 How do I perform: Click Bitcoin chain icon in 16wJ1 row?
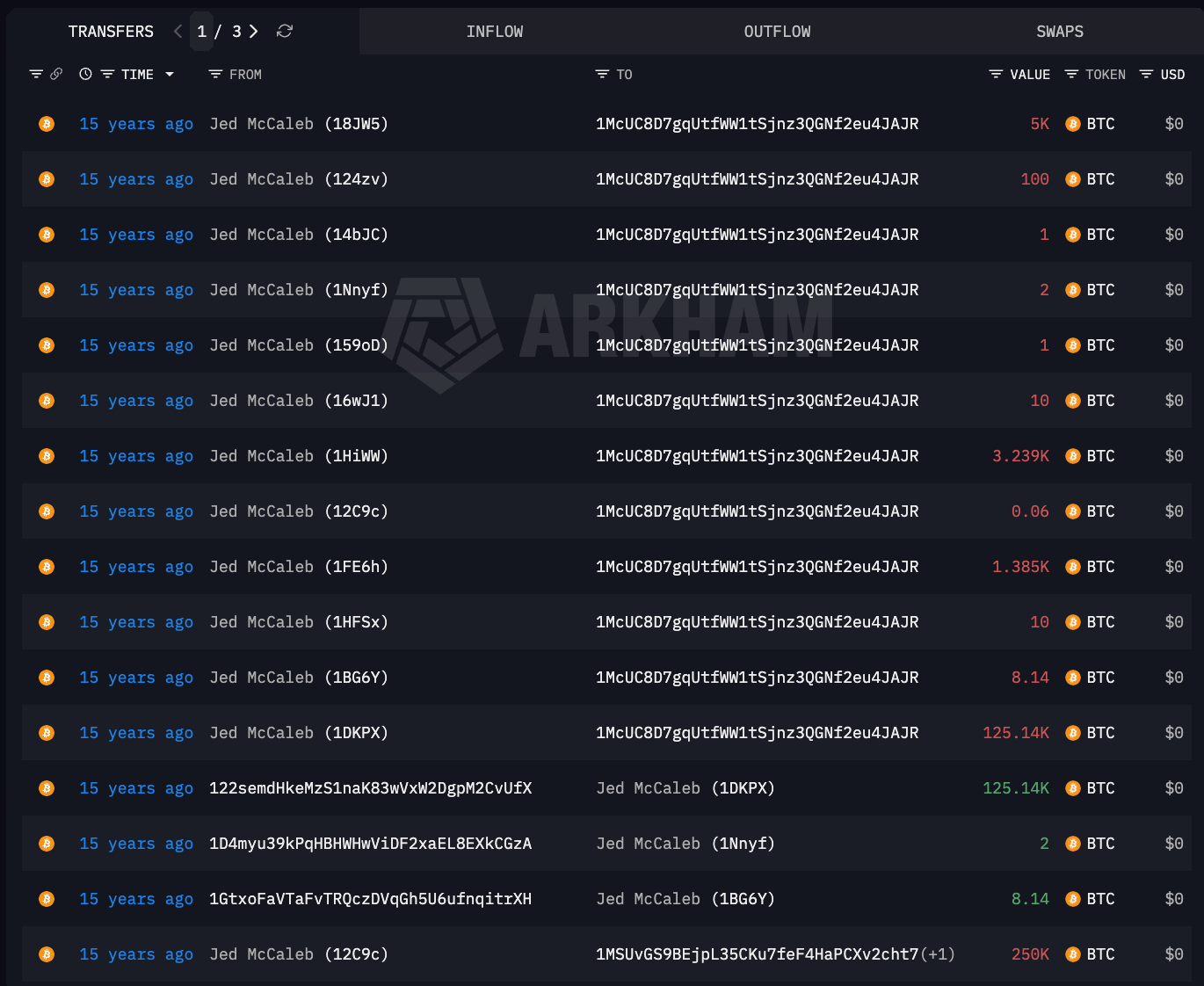47,401
